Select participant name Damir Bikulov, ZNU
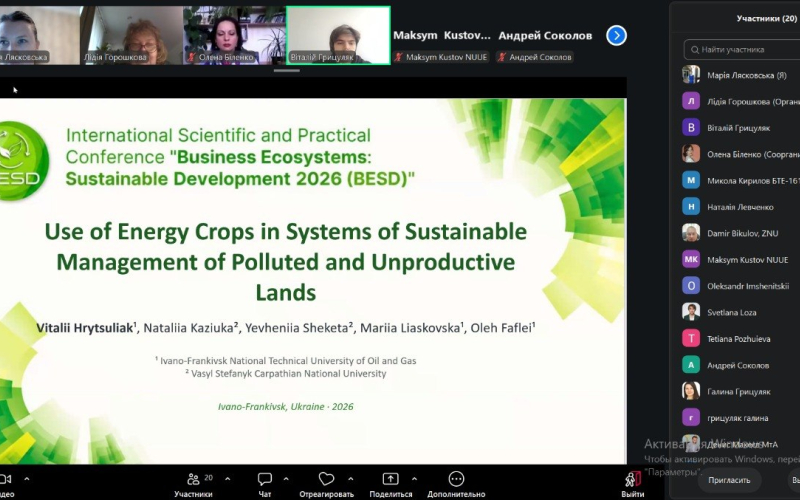800x500 pixels. coord(742,233)
